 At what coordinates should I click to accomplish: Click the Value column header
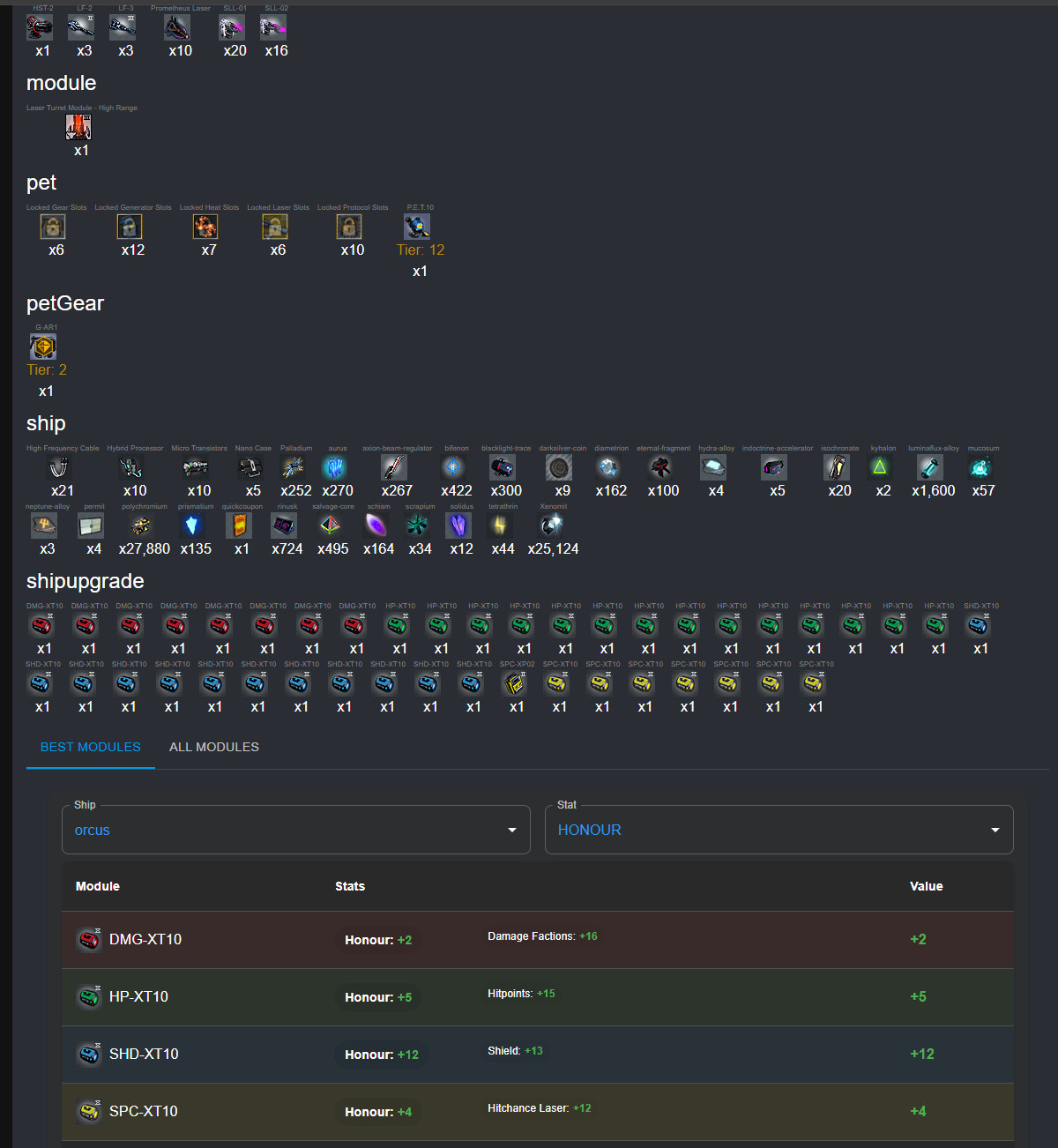click(927, 886)
